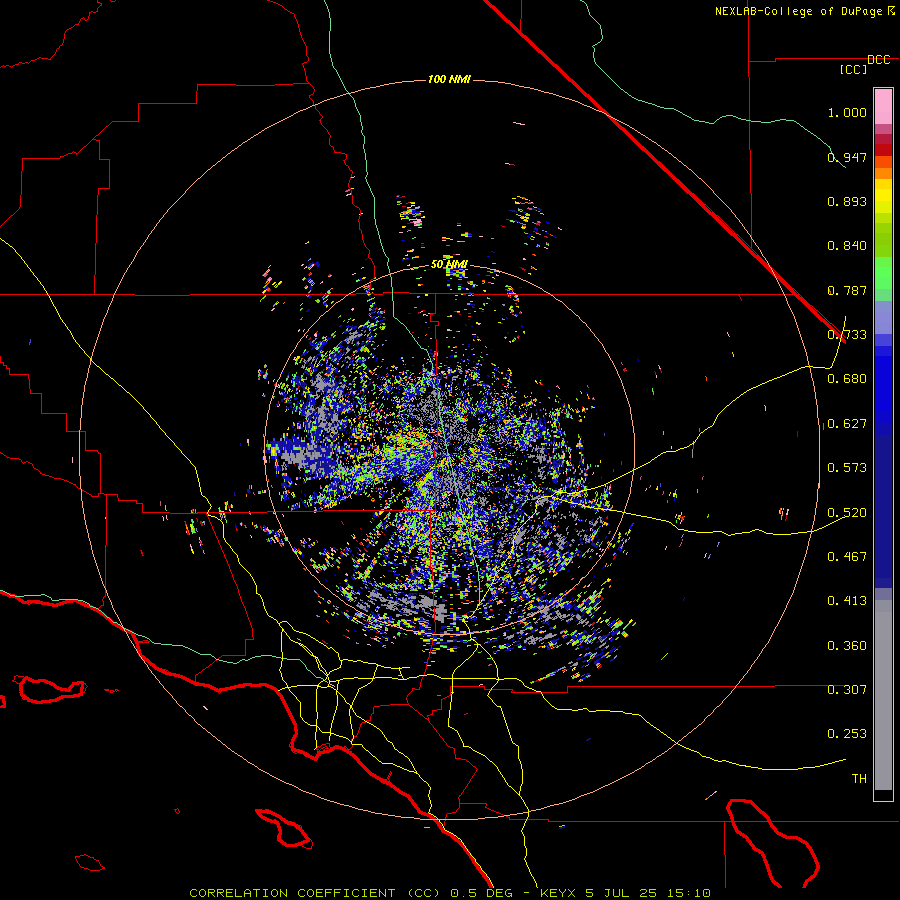Click the 100 NMI range ring label

(x=449, y=79)
